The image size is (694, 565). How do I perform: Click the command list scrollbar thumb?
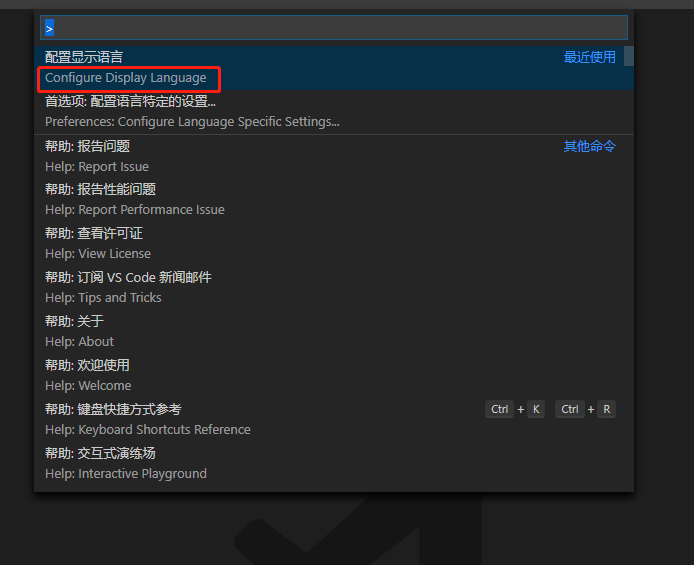[x=629, y=56]
